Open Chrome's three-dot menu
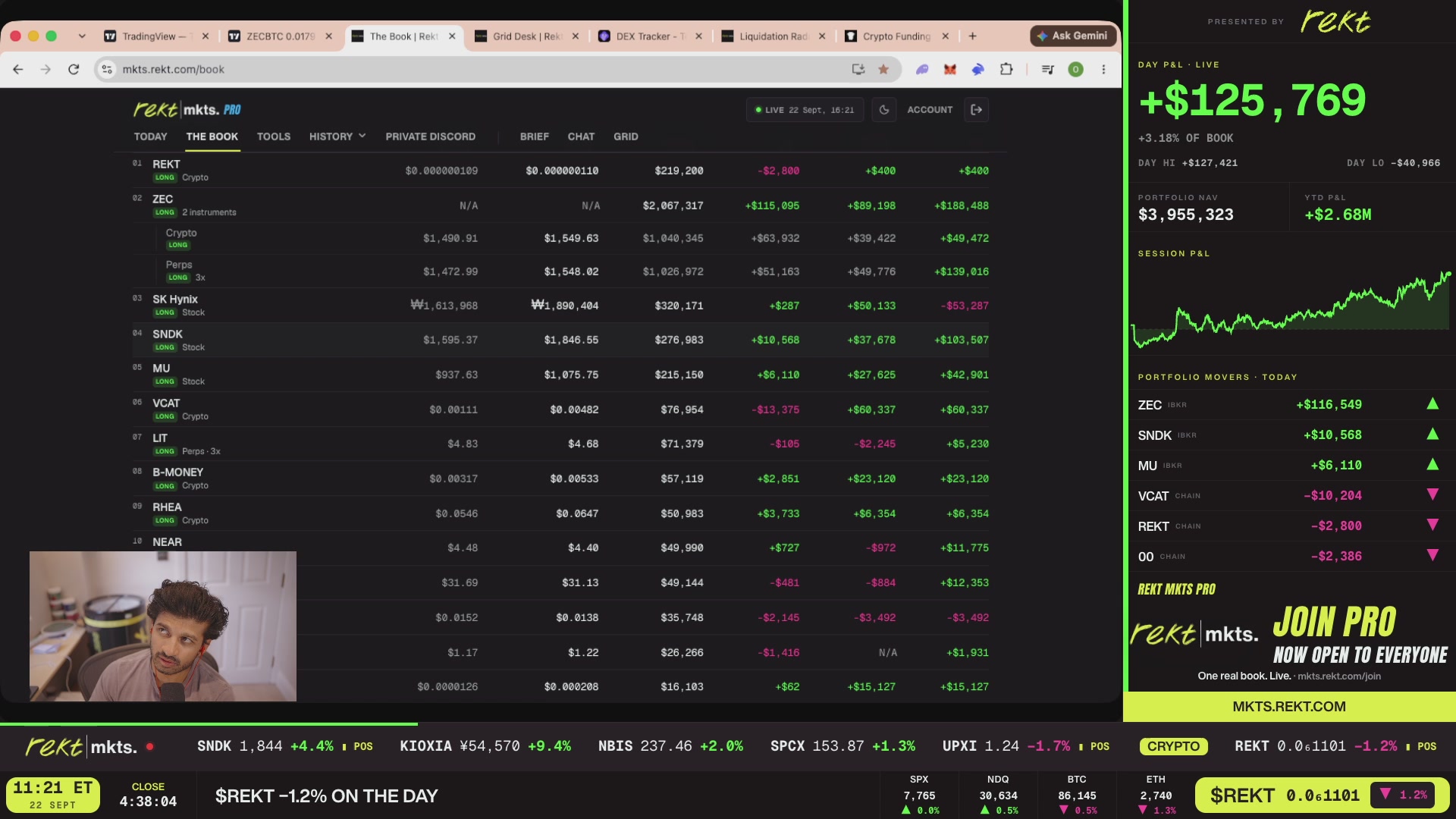Screen dimensions: 1456x819 pos(1103,69)
